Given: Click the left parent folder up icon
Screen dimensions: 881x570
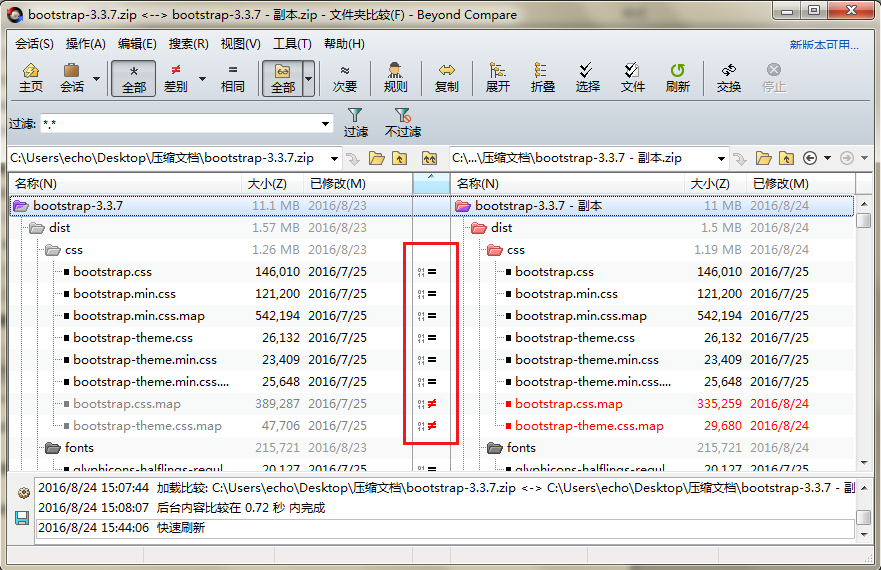Looking at the screenshot, I should (399, 159).
